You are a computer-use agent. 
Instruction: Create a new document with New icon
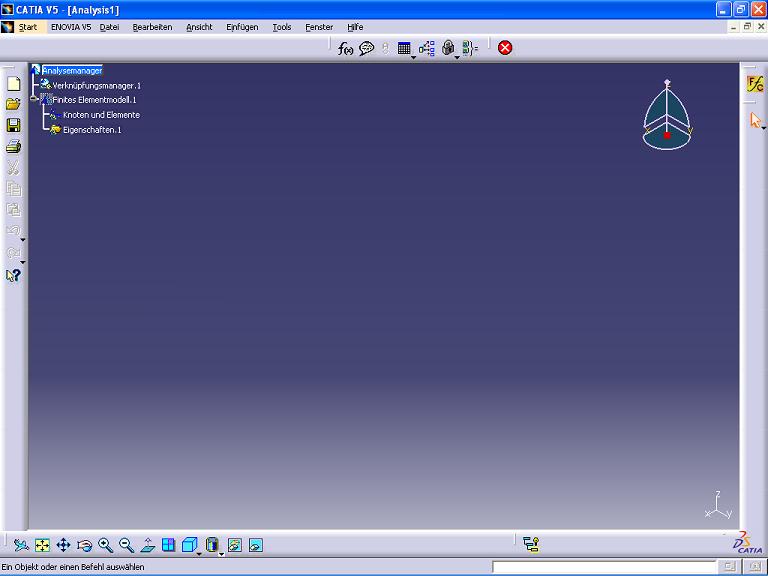click(x=14, y=84)
